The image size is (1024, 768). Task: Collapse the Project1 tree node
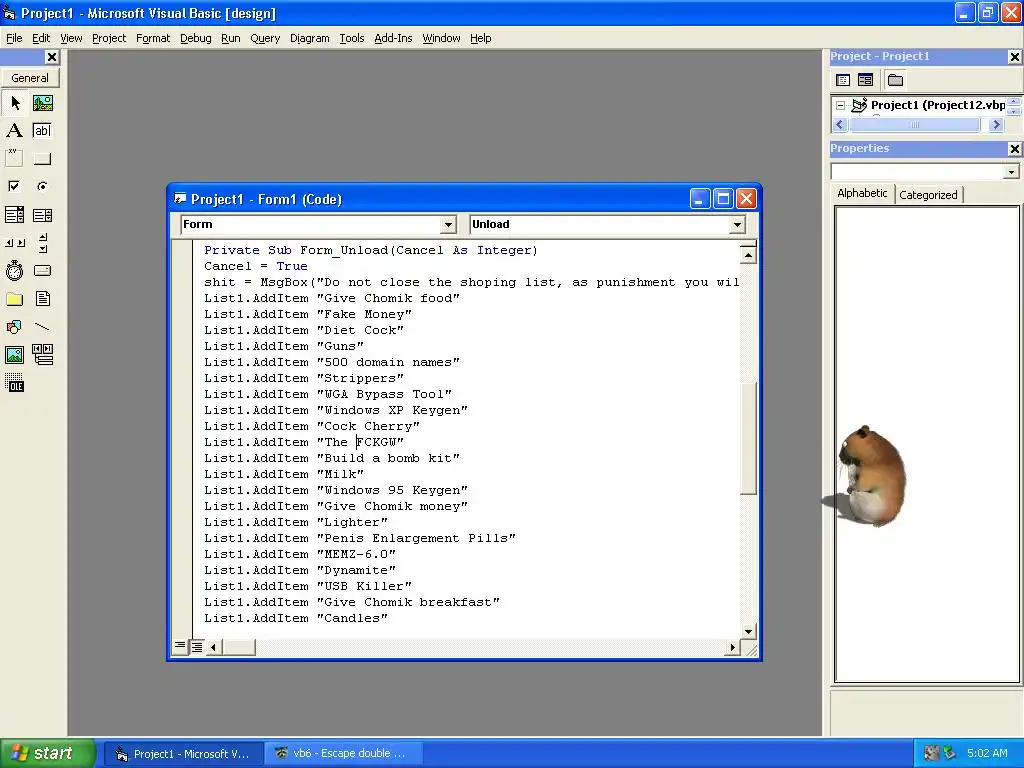[840, 105]
